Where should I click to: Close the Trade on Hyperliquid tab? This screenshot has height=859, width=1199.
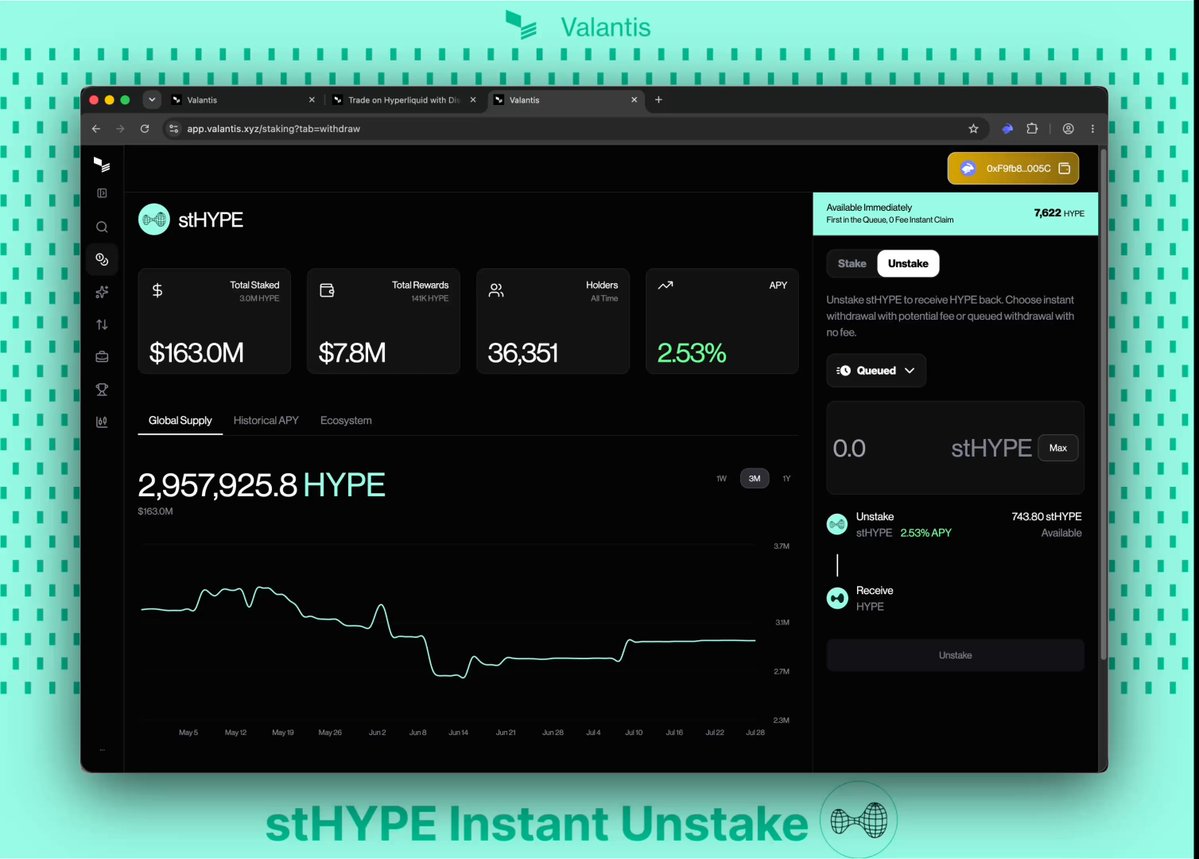click(x=473, y=99)
